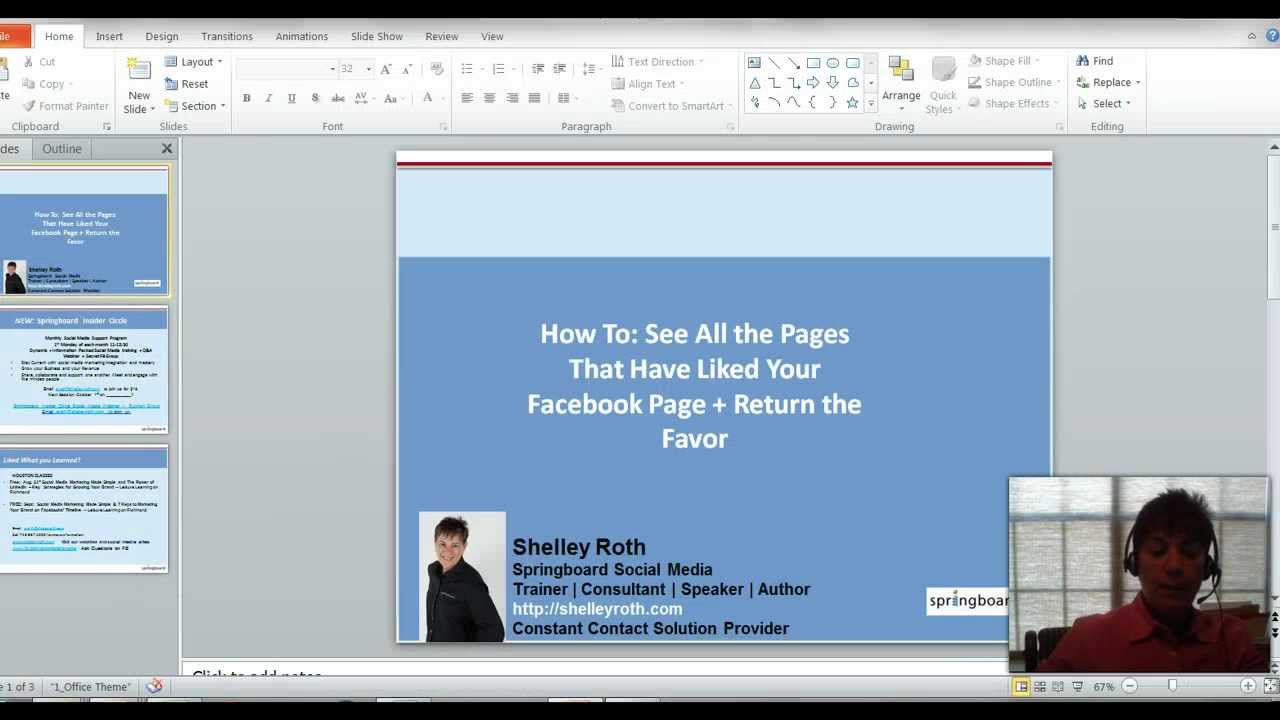Image resolution: width=1280 pixels, height=720 pixels.
Task: Toggle Bold formatting in Font group
Action: [x=246, y=98]
